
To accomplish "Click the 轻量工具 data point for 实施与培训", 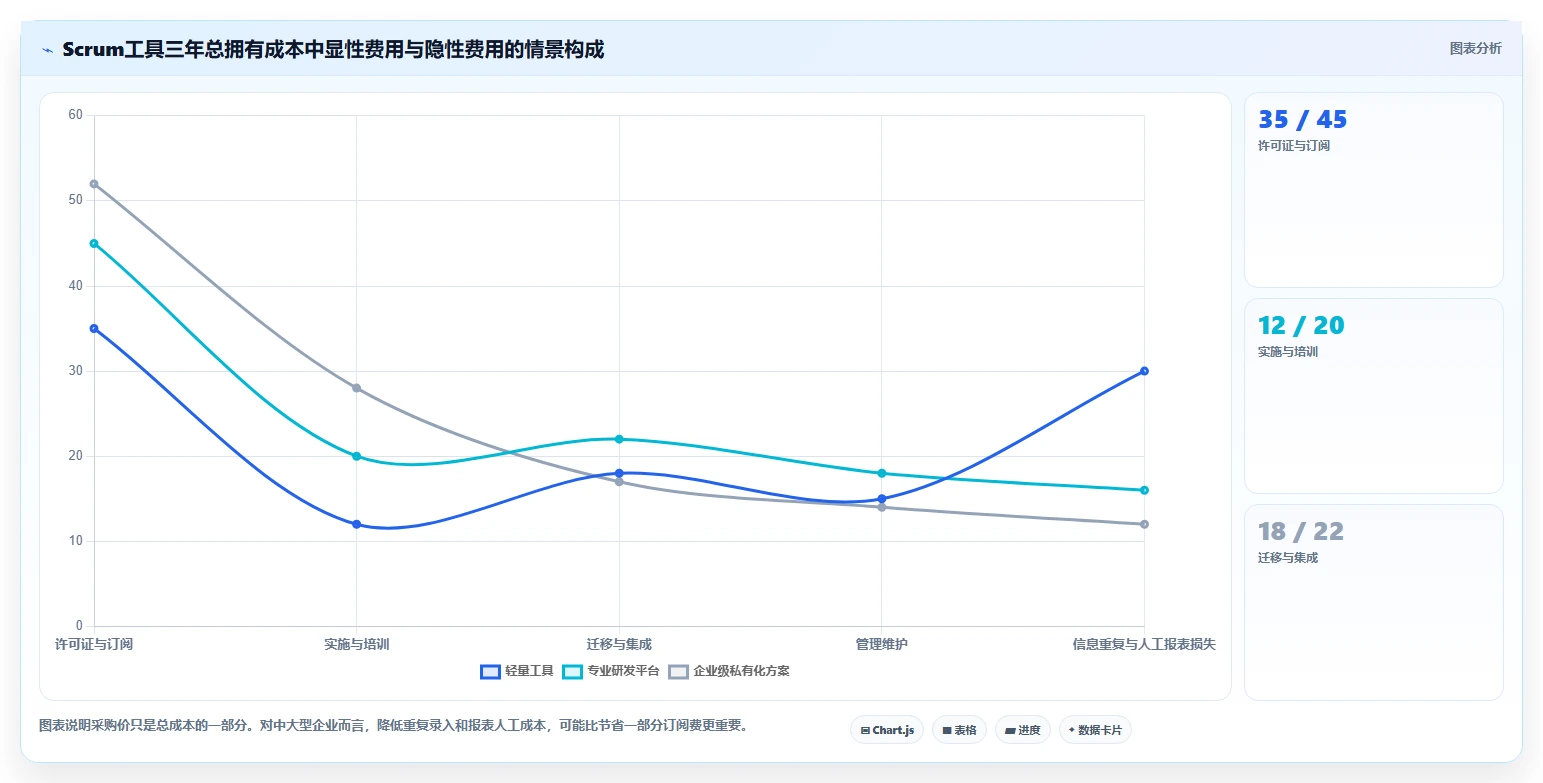I will click(356, 524).
